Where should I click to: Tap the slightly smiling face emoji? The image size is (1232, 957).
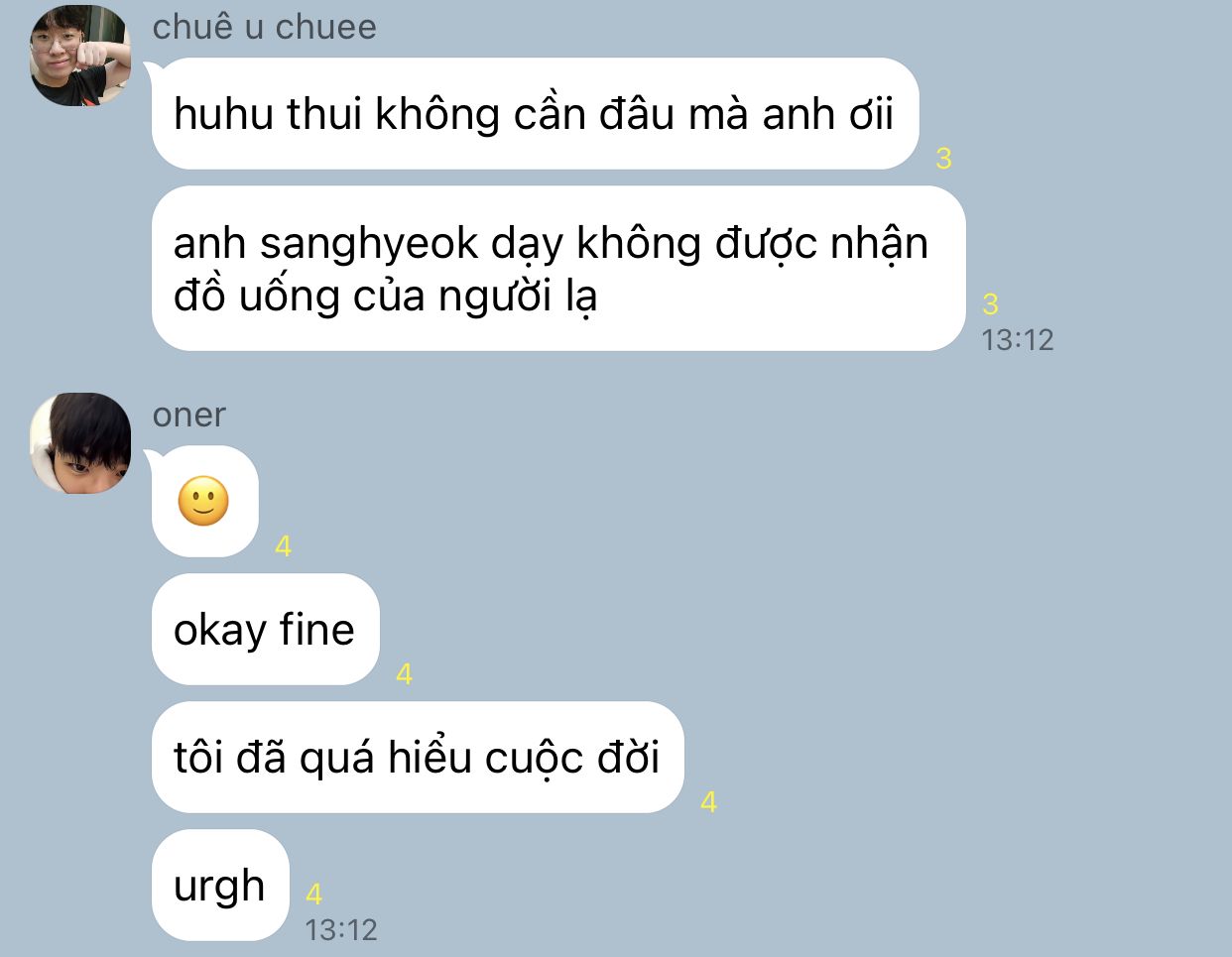(203, 502)
